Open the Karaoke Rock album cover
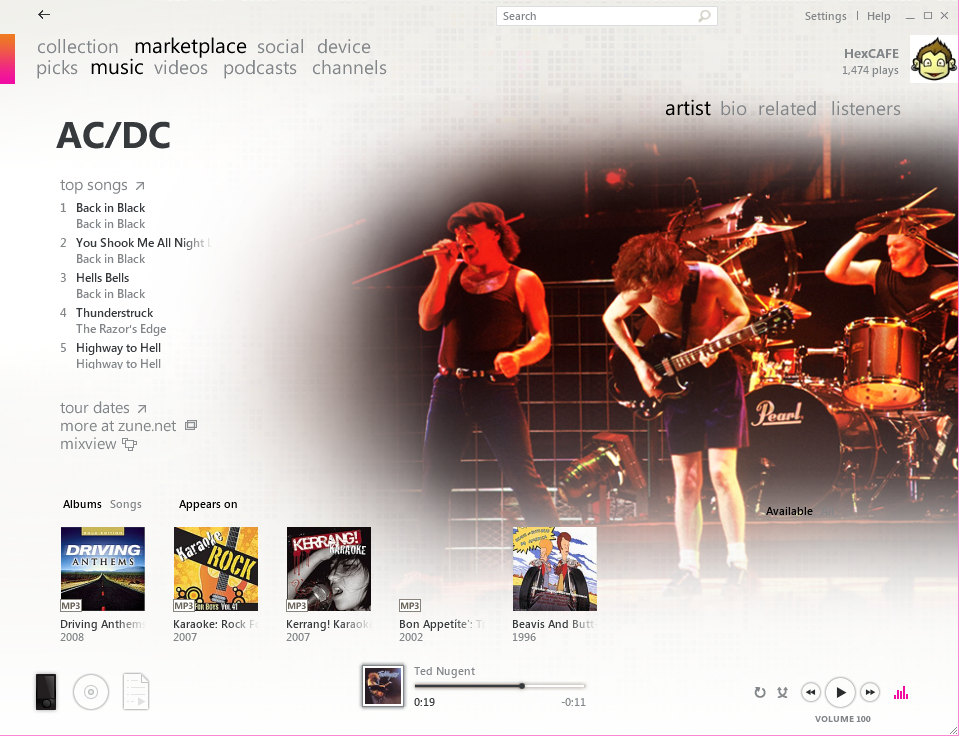This screenshot has height=736, width=959. (216, 569)
